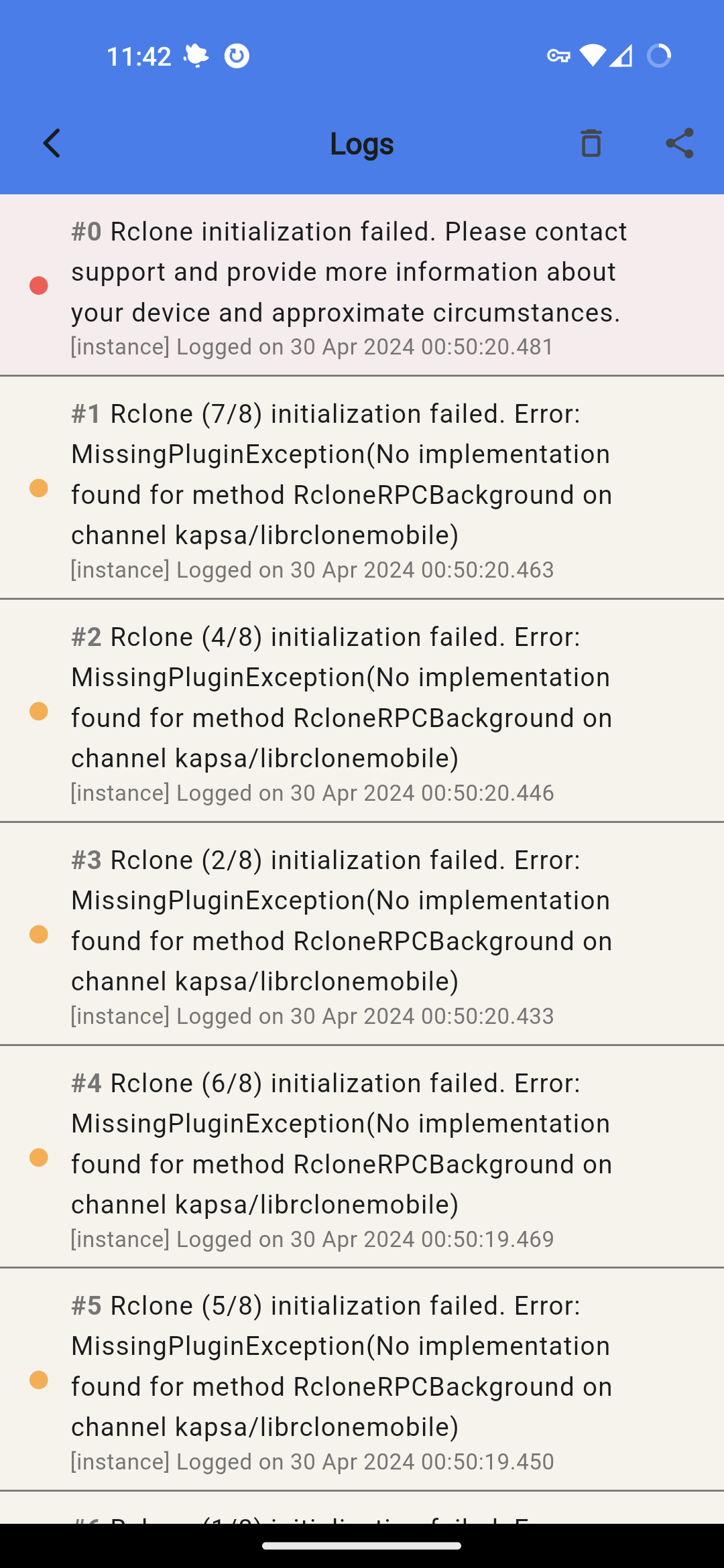Tap the Wi-Fi status bar icon
Viewport: 724px width, 1568px height.
pyautogui.click(x=593, y=56)
